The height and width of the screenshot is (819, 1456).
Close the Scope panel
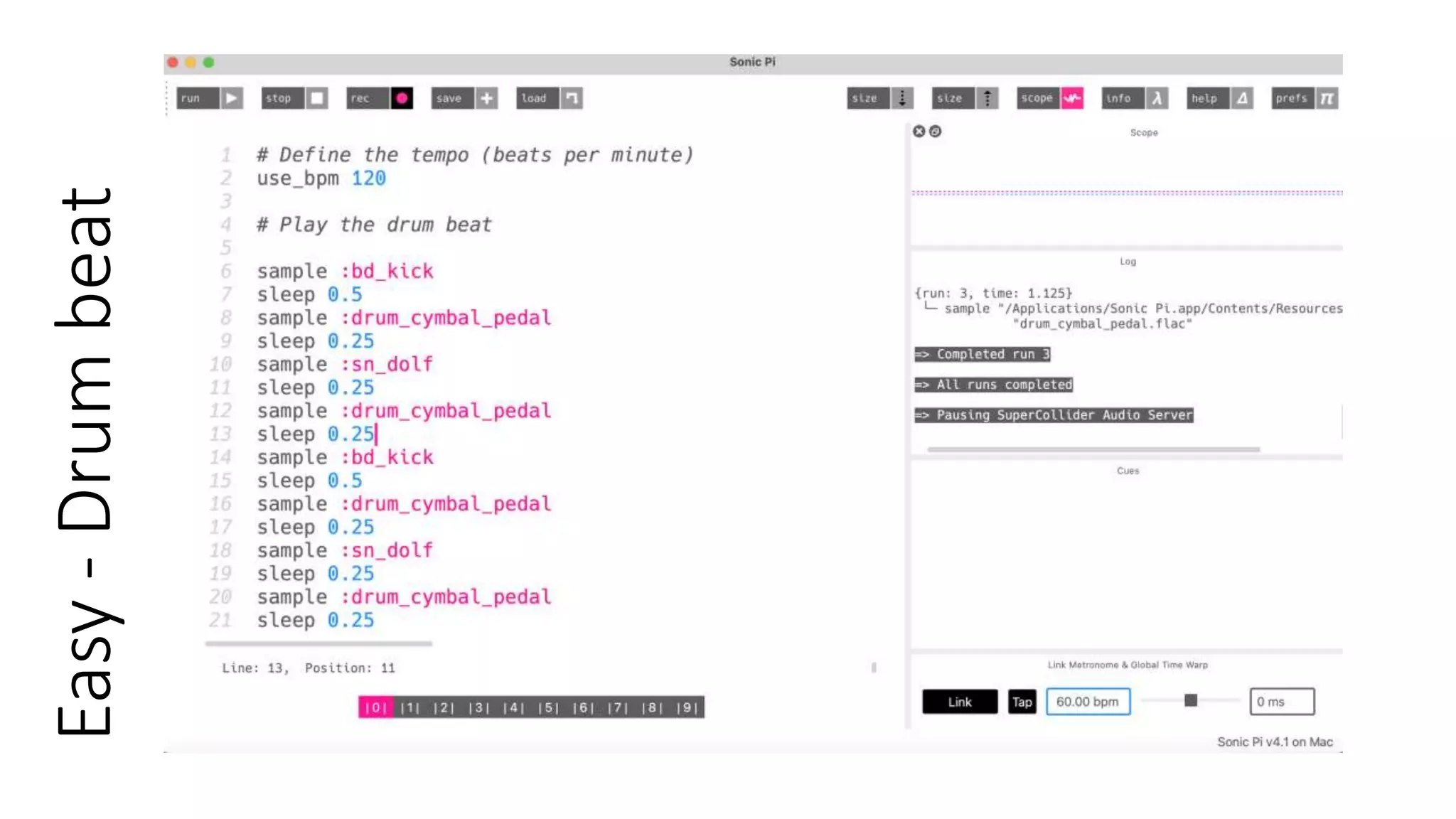pyautogui.click(x=919, y=132)
